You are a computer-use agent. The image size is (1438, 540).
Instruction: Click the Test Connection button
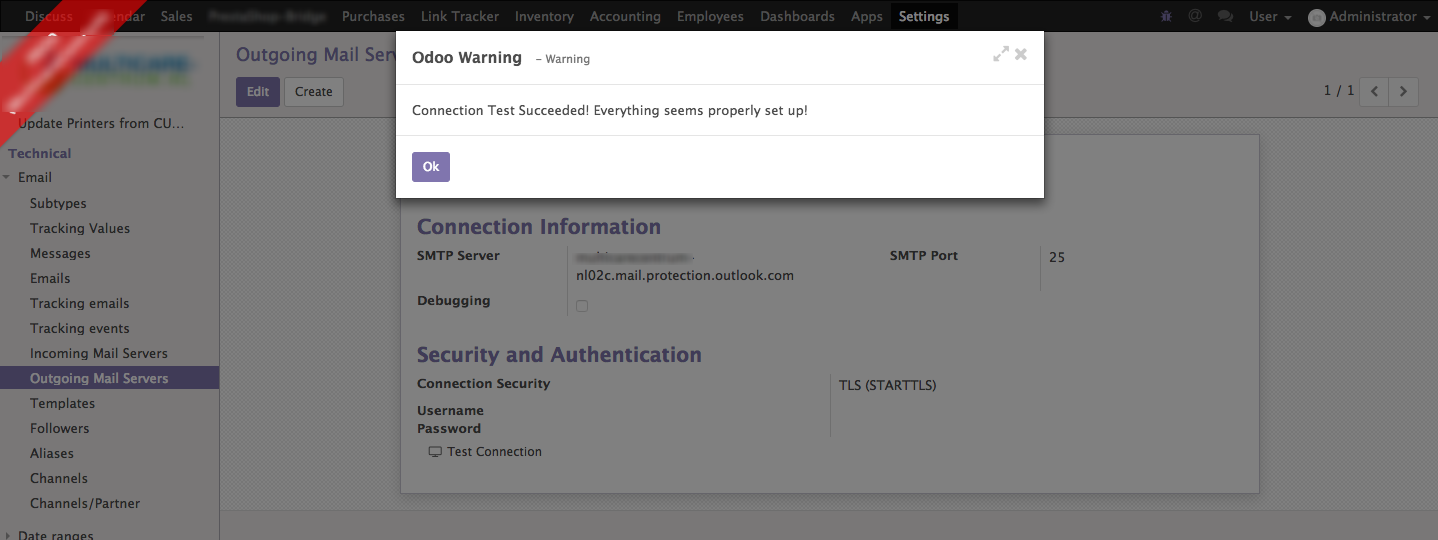485,452
